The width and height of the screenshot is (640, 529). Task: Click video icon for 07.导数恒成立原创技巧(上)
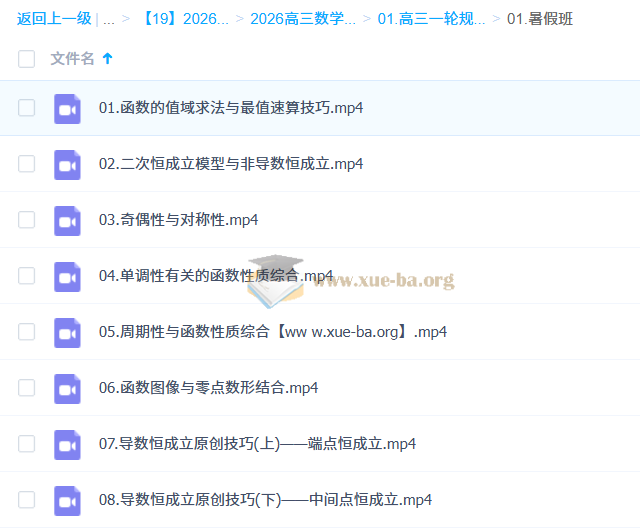(x=67, y=444)
